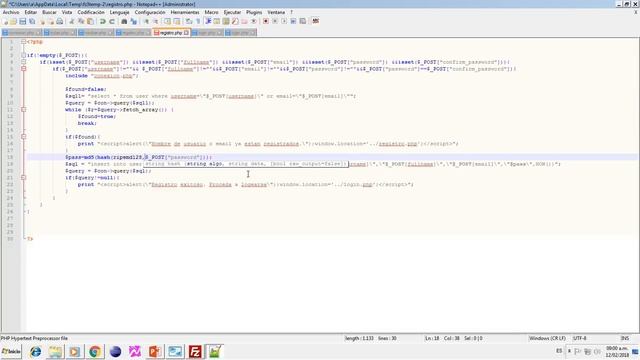Click the Inicio start button
Screen dimensions: 640x360
[x=11, y=351]
